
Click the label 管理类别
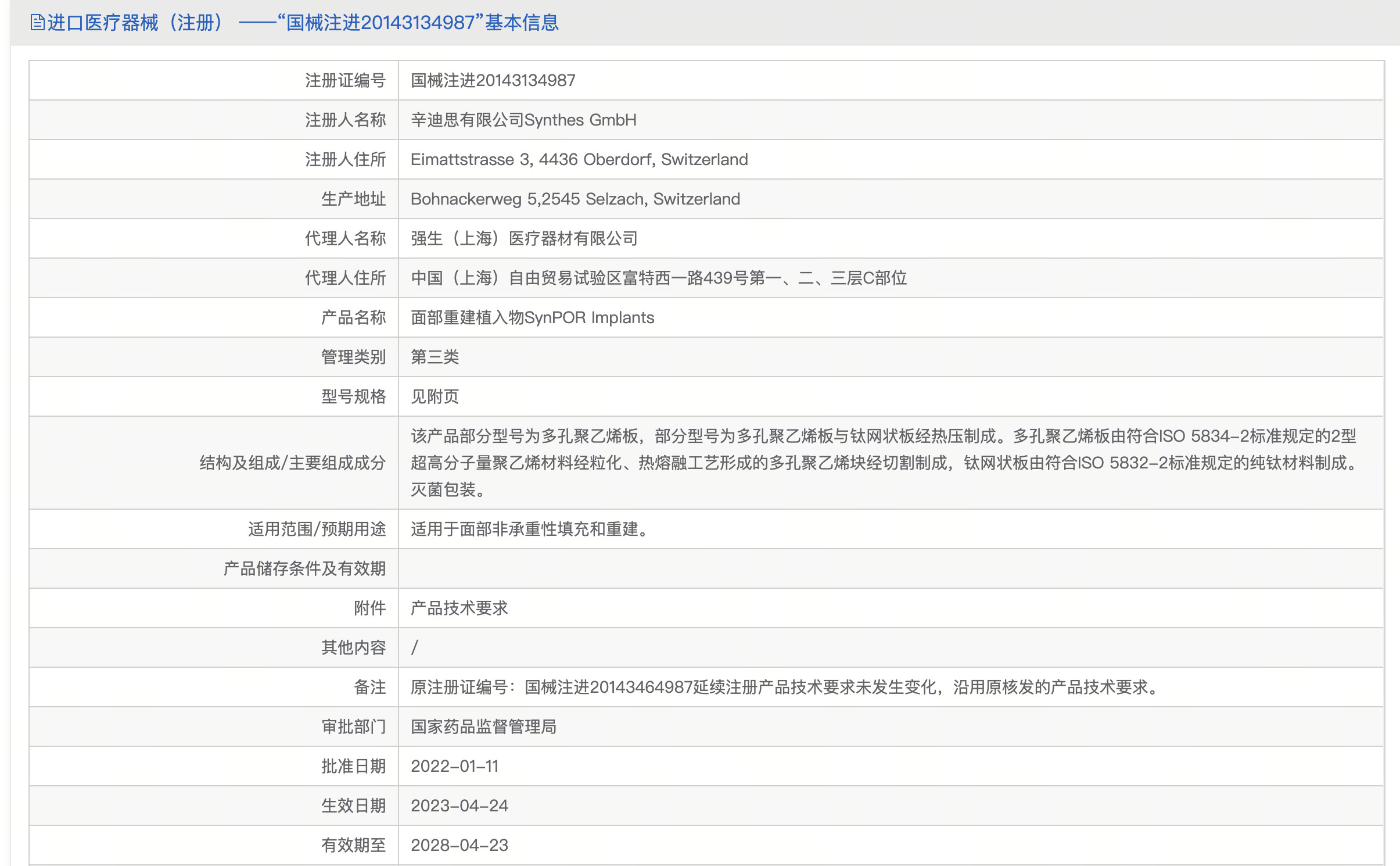[x=354, y=357]
